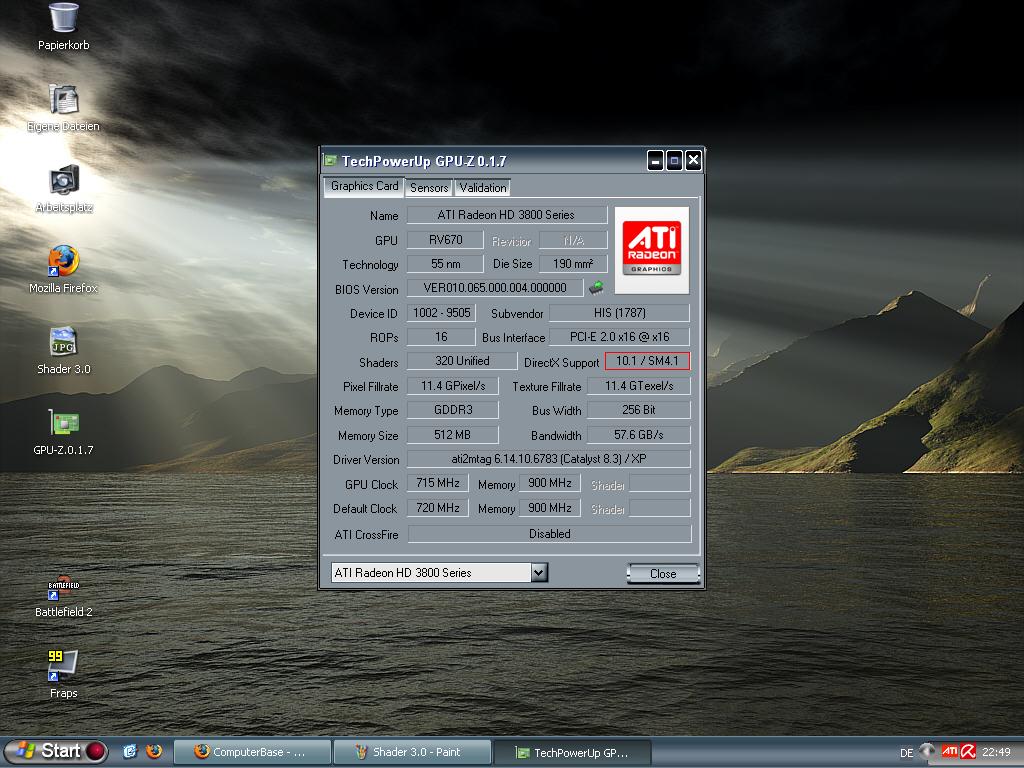Click the GPU-Z title bar icon
Image resolution: width=1024 pixels, height=768 pixels.
(x=330, y=161)
